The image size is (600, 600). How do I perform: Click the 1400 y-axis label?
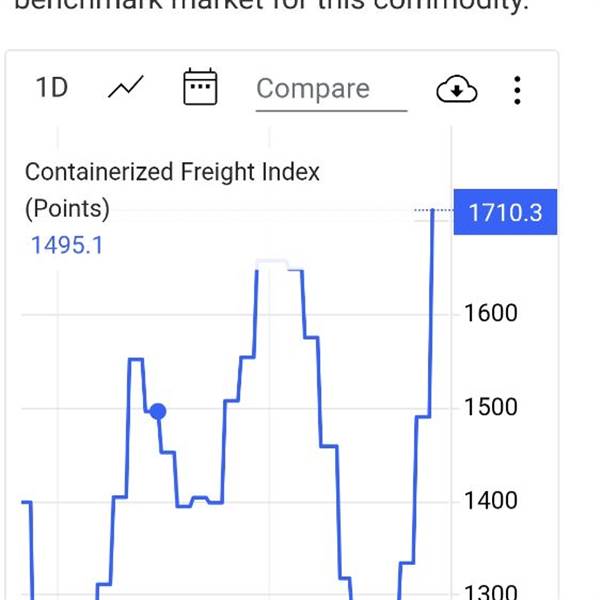point(491,500)
